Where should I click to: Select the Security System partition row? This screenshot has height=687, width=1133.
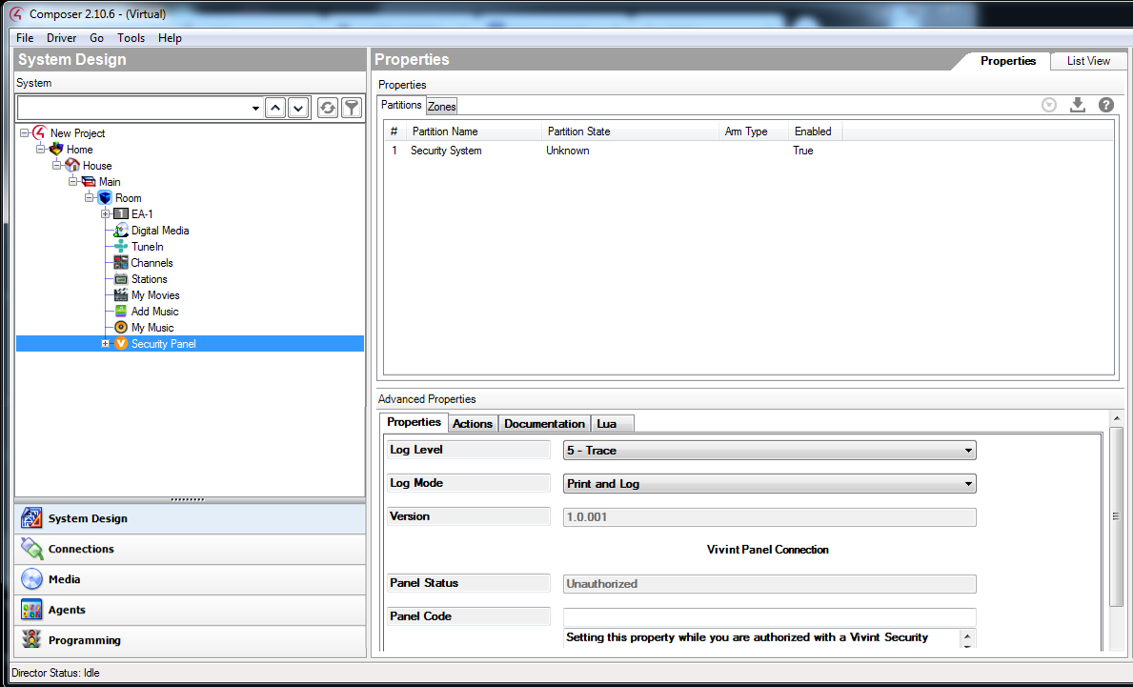click(x=446, y=151)
